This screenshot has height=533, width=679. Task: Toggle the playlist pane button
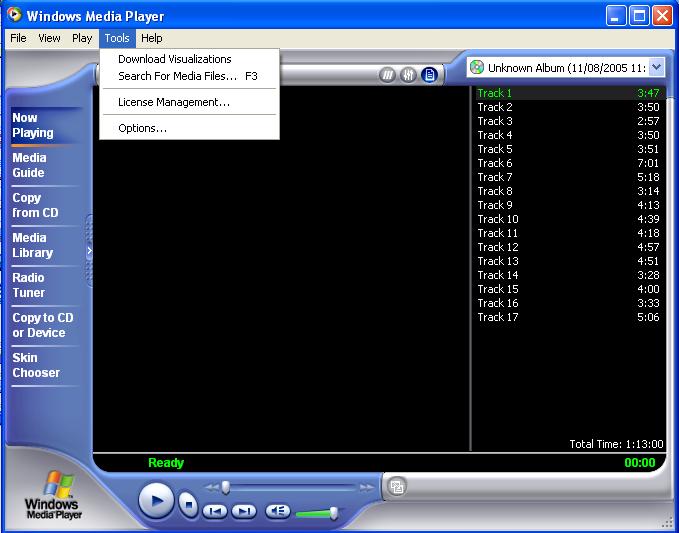(429, 75)
